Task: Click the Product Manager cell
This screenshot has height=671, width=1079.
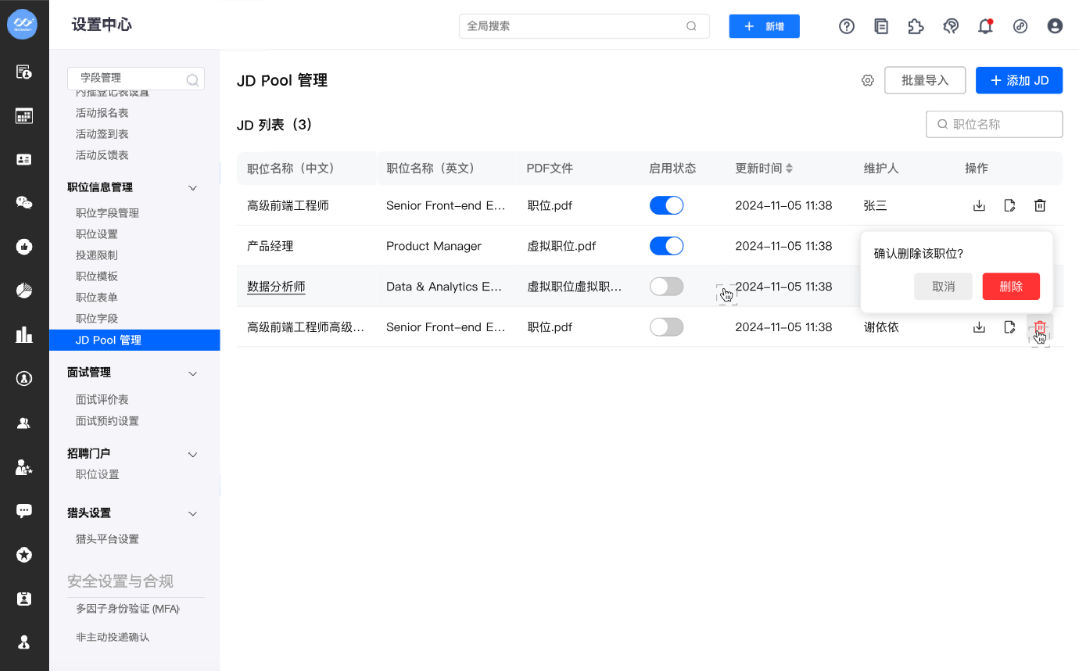Action: [434, 246]
